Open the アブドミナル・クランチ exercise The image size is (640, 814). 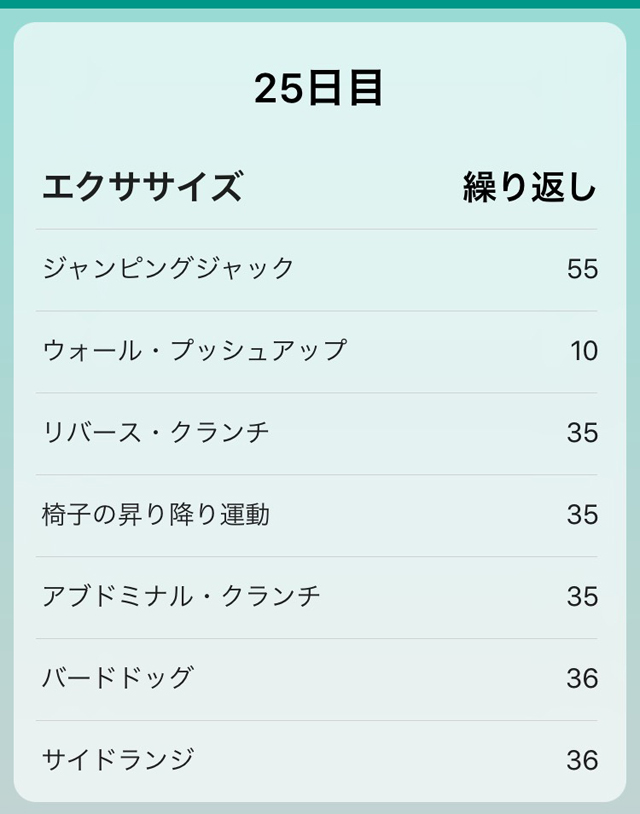pos(181,596)
